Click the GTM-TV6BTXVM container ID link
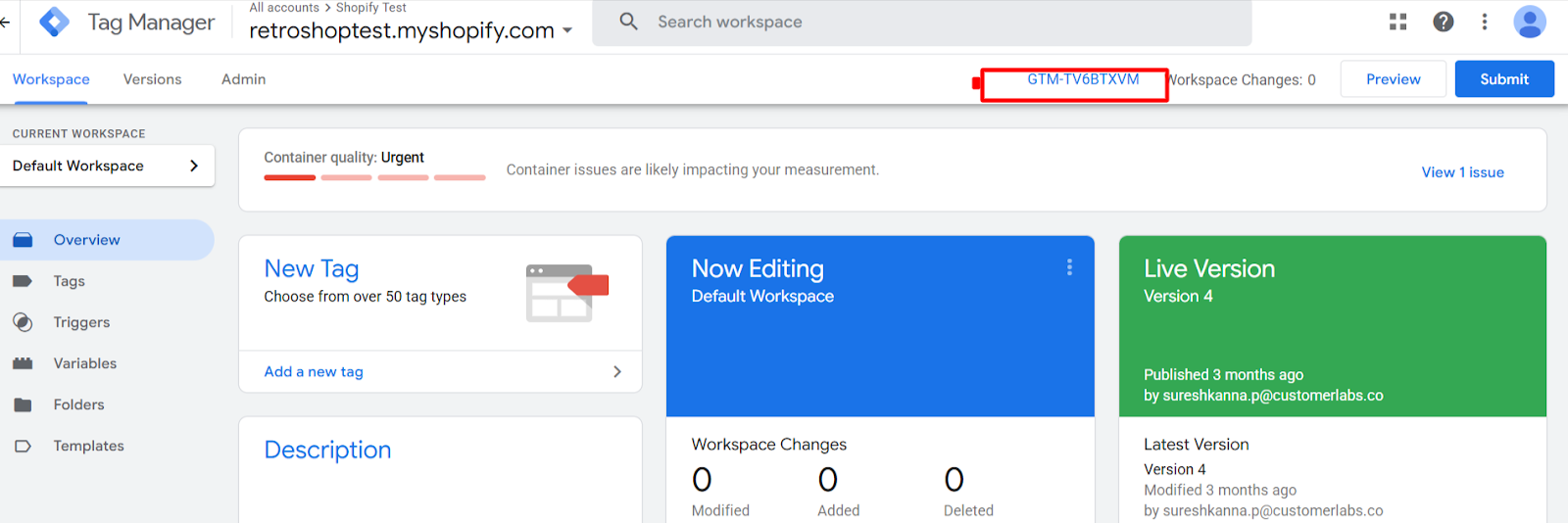The height and width of the screenshot is (523, 1568). click(1083, 79)
